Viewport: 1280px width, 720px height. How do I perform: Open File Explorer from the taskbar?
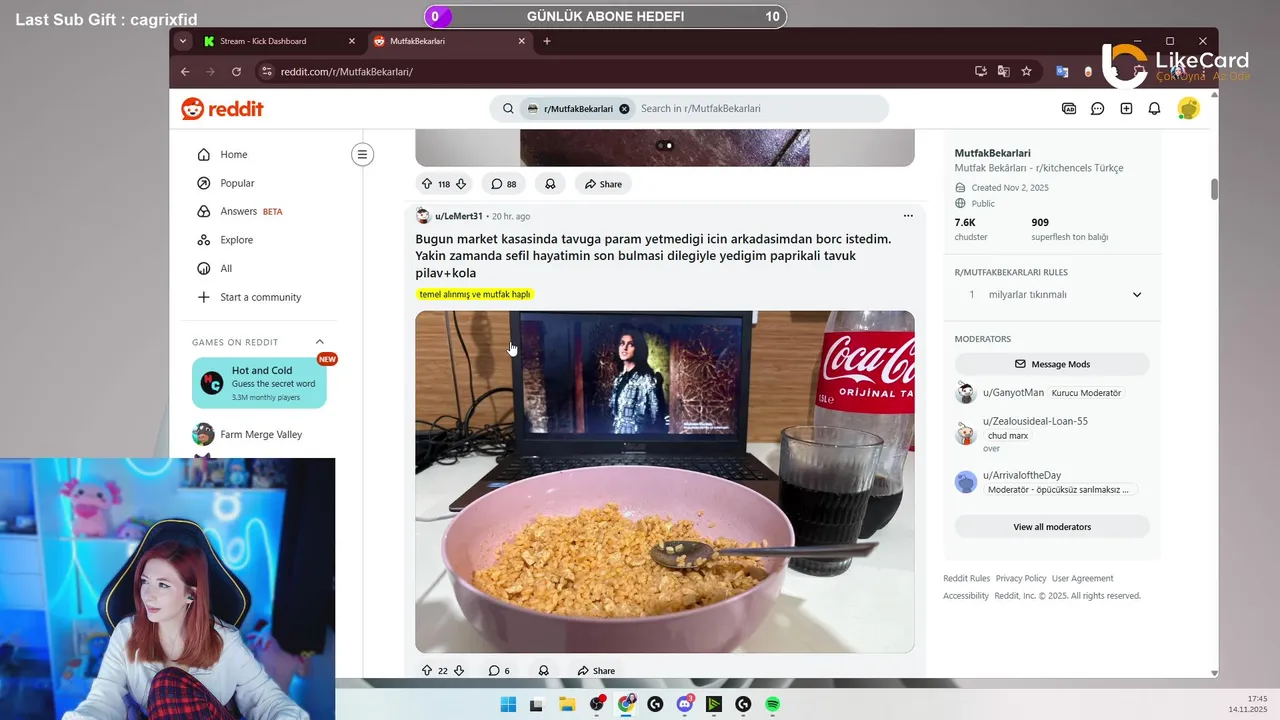[567, 704]
